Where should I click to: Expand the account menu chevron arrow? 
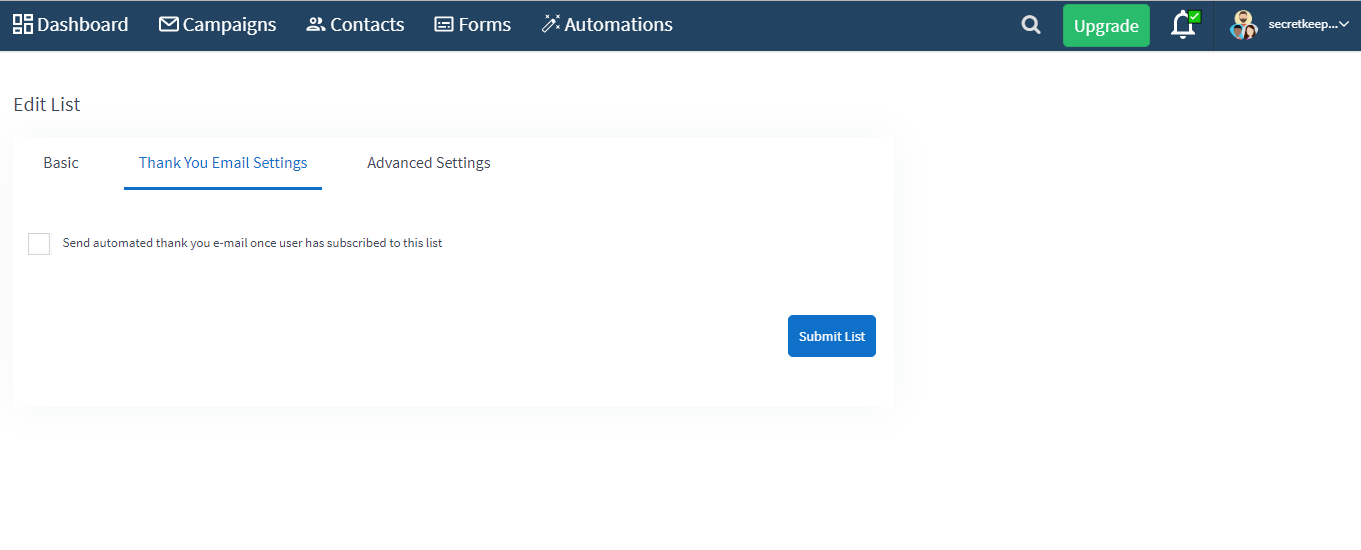(x=1344, y=24)
